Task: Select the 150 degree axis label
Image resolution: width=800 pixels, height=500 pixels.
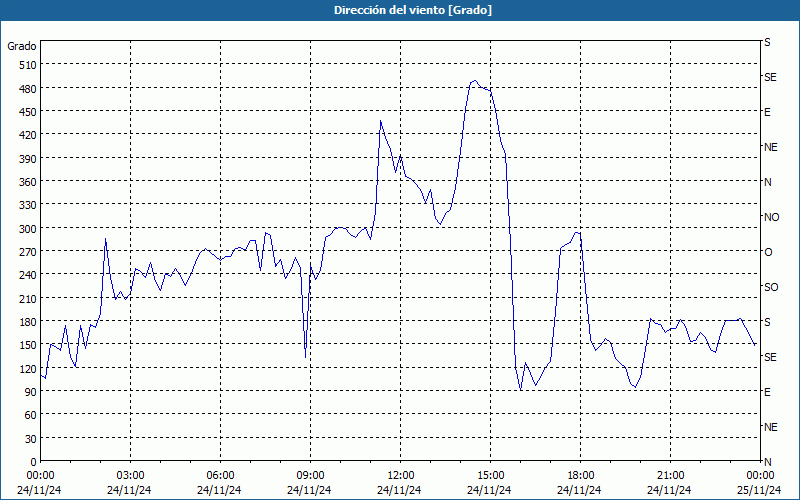Action: click(28, 345)
